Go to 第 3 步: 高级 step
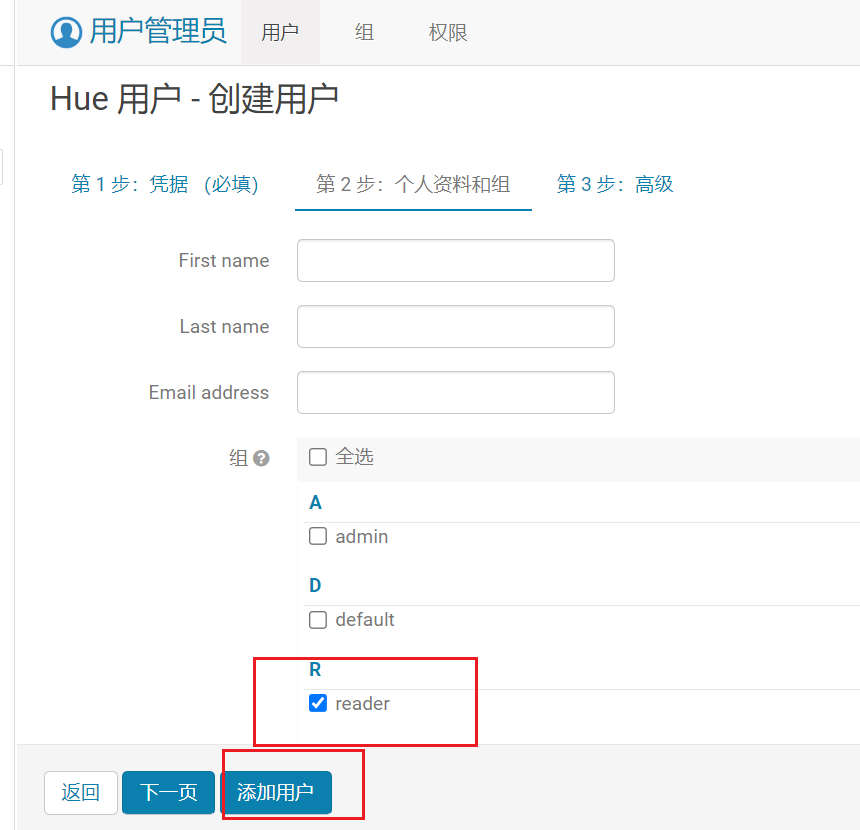Image resolution: width=860 pixels, height=830 pixels. (615, 184)
